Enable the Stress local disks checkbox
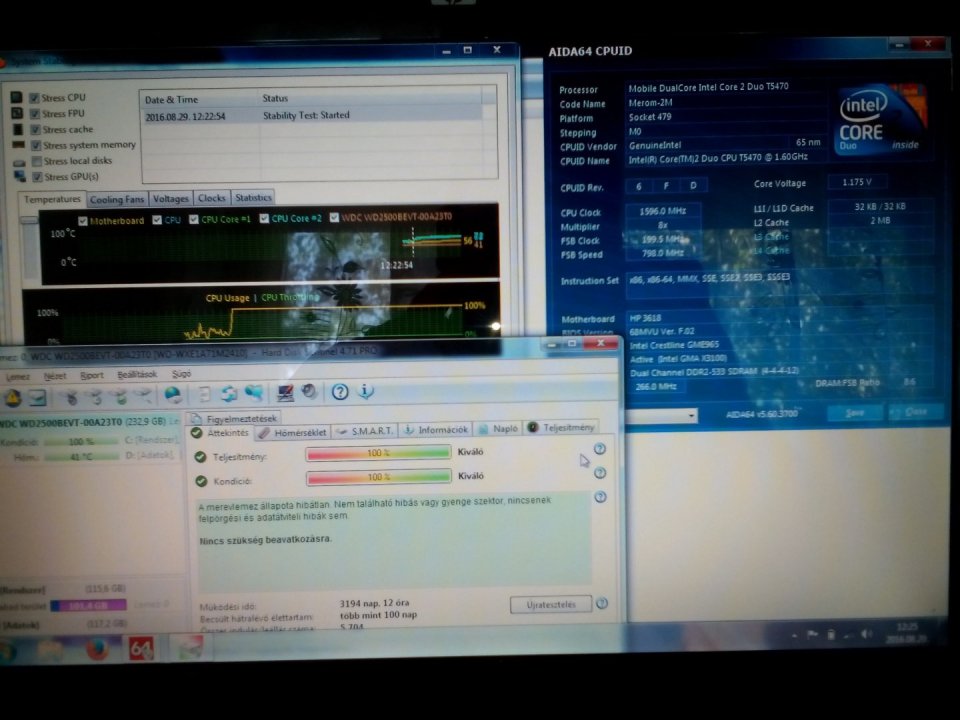Image resolution: width=960 pixels, height=720 pixels. click(37, 162)
